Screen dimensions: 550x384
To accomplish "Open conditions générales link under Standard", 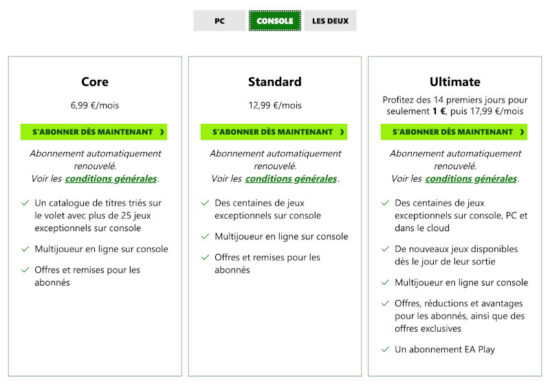I will (291, 178).
